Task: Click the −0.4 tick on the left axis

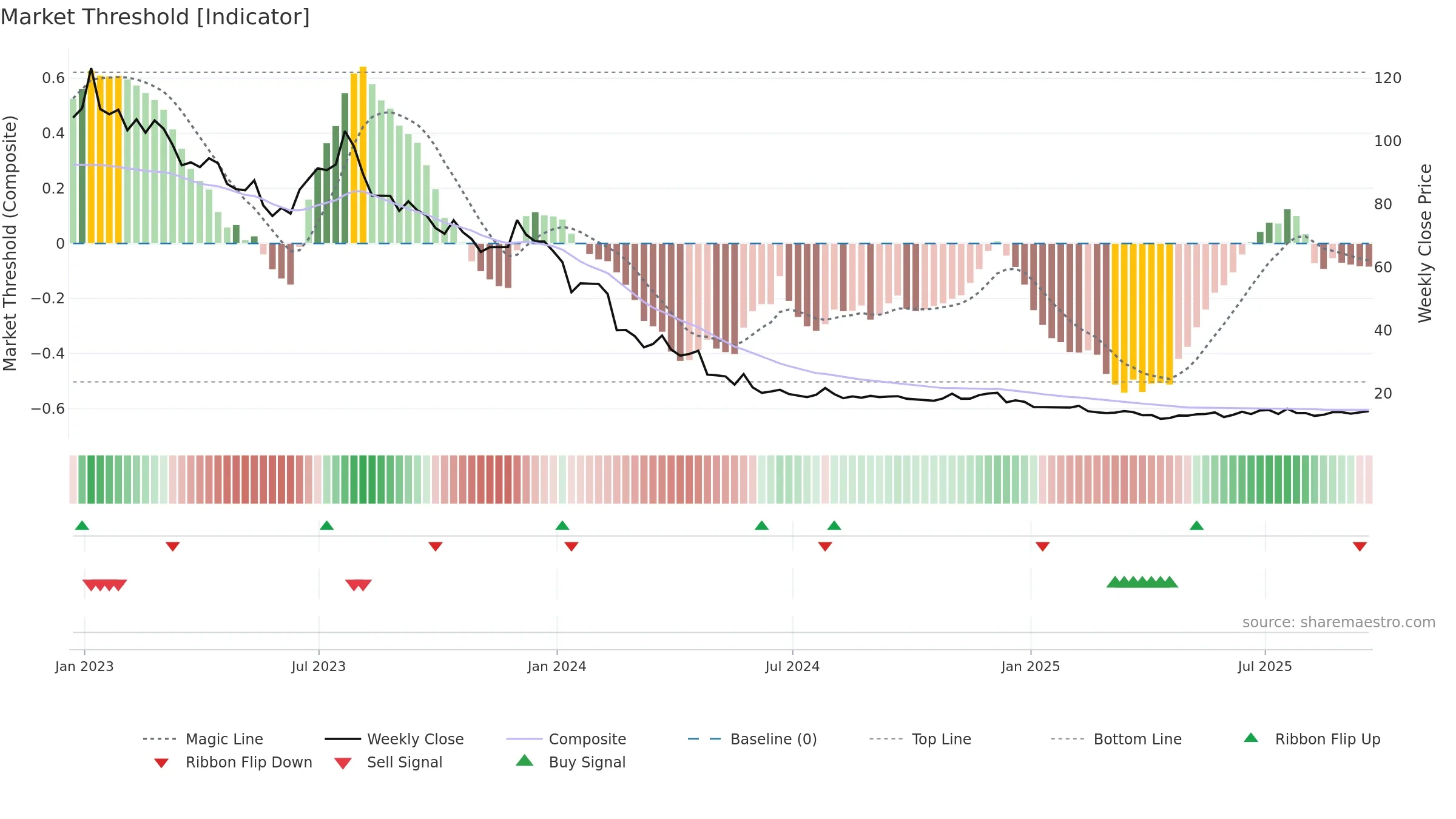Action: 48,354
